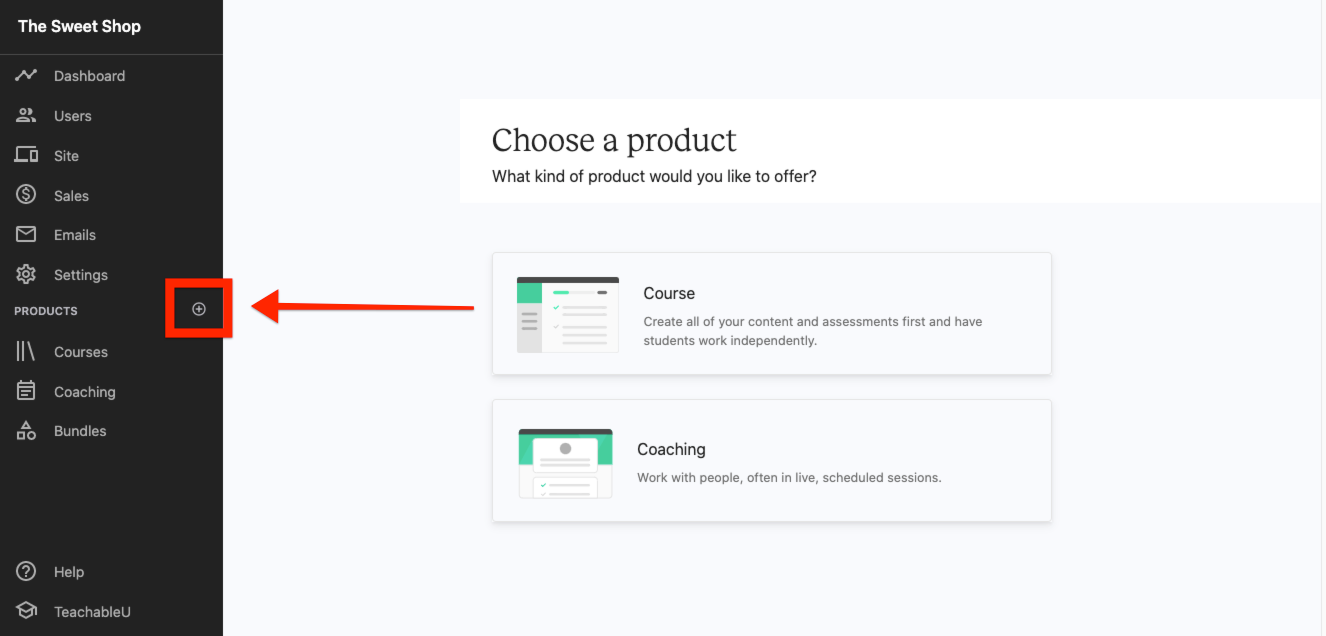Click the Coaching calendar icon
The height and width of the screenshot is (636, 1326).
(26, 391)
